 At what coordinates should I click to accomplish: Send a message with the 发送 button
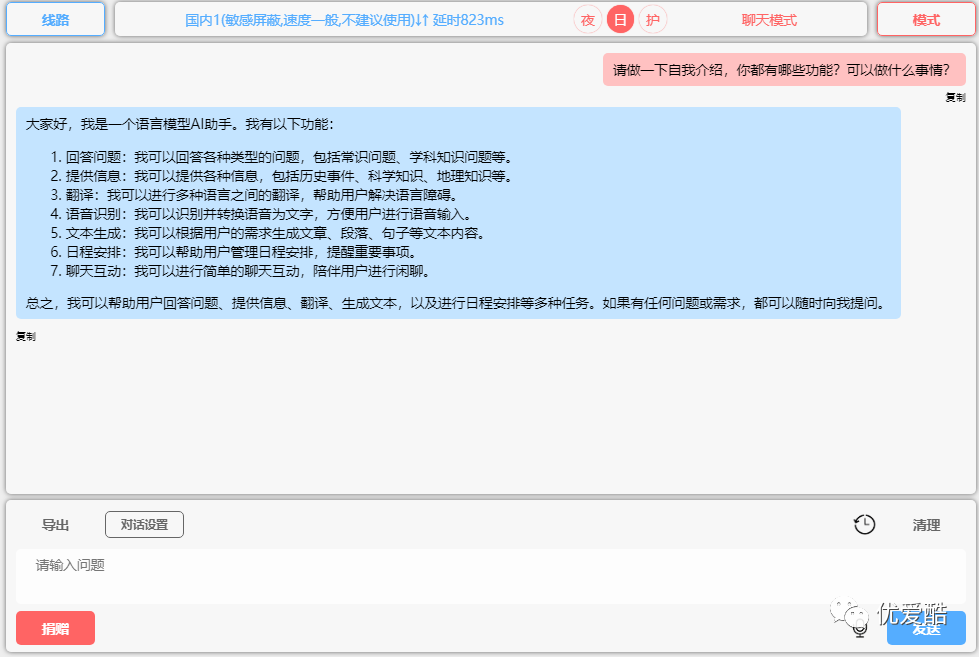(926, 628)
